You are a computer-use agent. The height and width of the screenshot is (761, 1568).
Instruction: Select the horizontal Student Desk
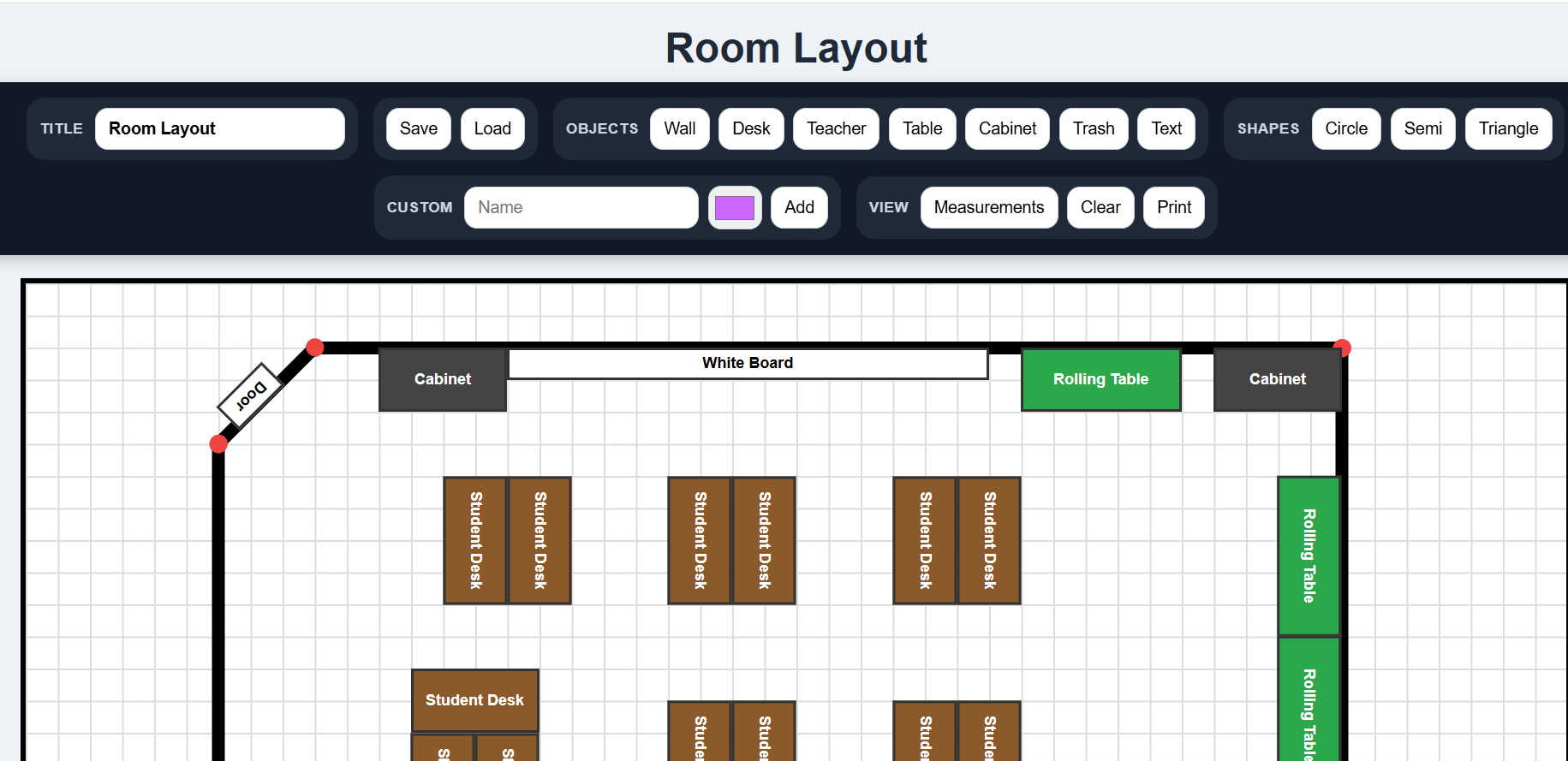[474, 700]
